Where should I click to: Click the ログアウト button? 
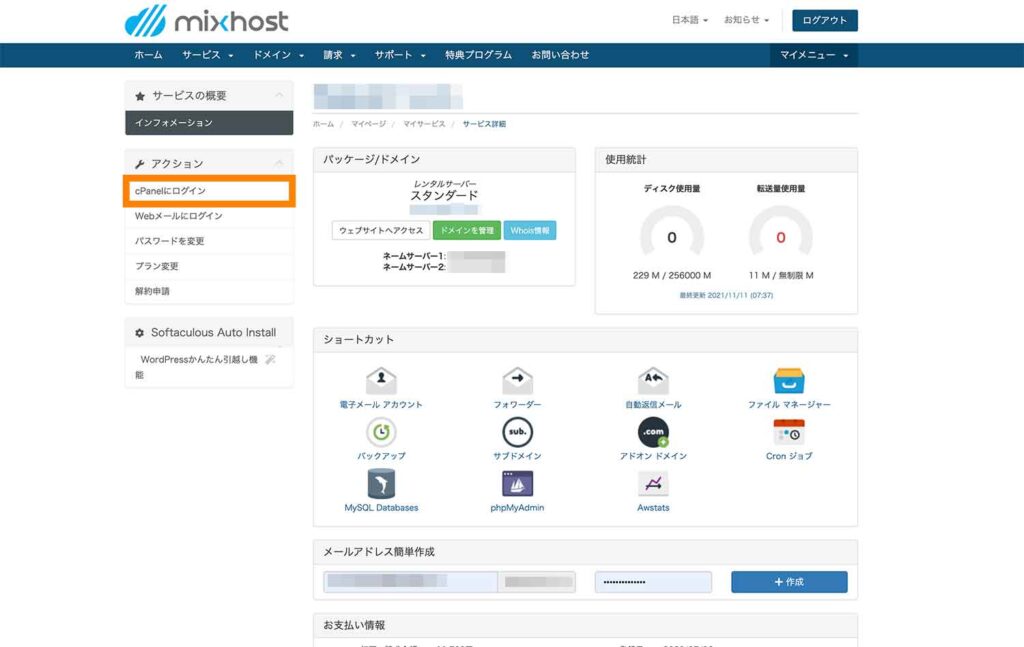click(x=824, y=19)
